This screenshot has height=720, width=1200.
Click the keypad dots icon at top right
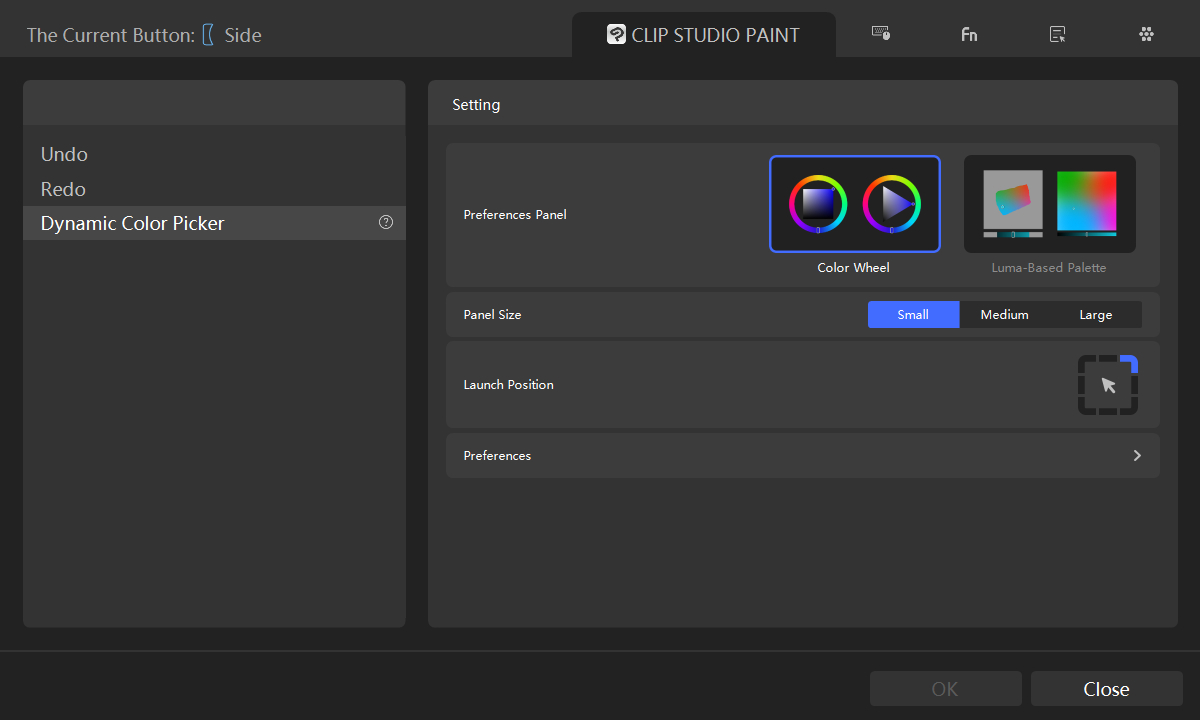point(1146,33)
